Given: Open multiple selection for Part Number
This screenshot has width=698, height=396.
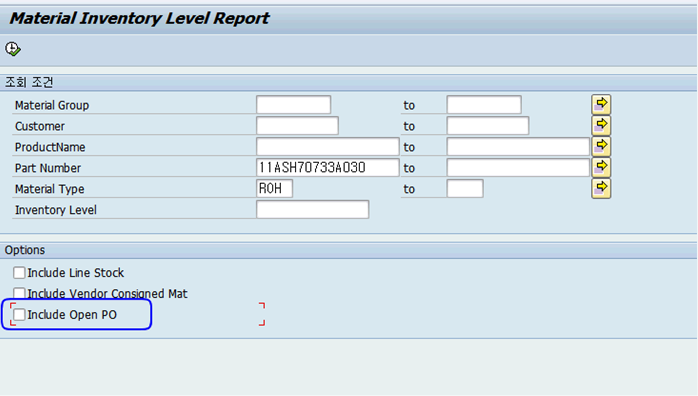Looking at the screenshot, I should click(x=601, y=167).
